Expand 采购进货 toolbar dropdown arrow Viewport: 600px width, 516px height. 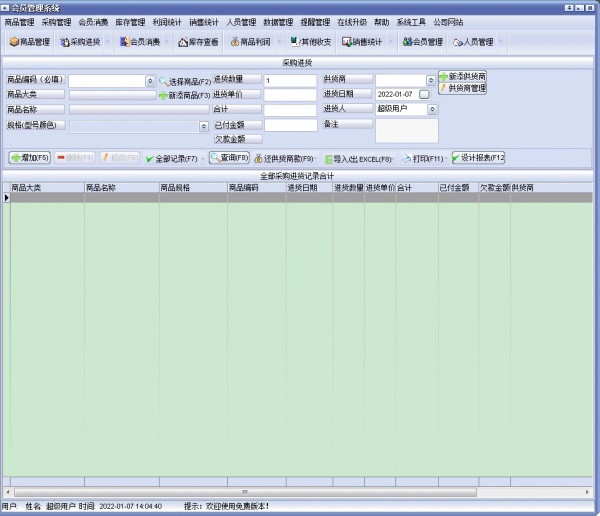coord(108,42)
